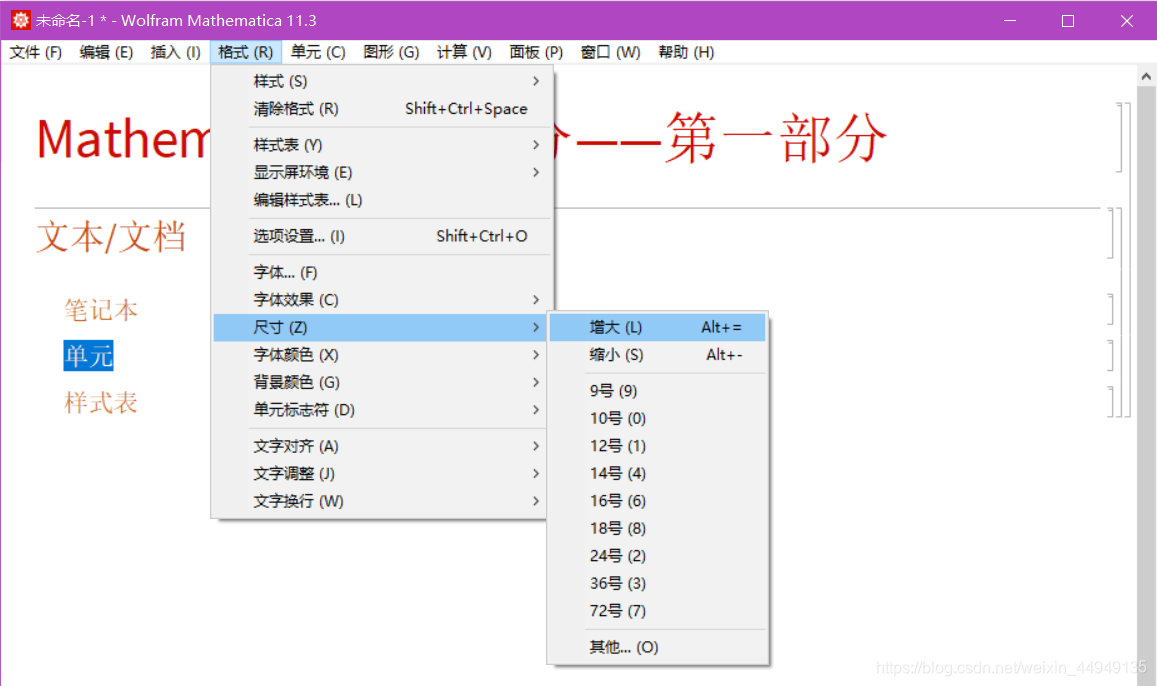
Task: Open 编辑样式表... (L) dialog
Action: tap(381, 200)
